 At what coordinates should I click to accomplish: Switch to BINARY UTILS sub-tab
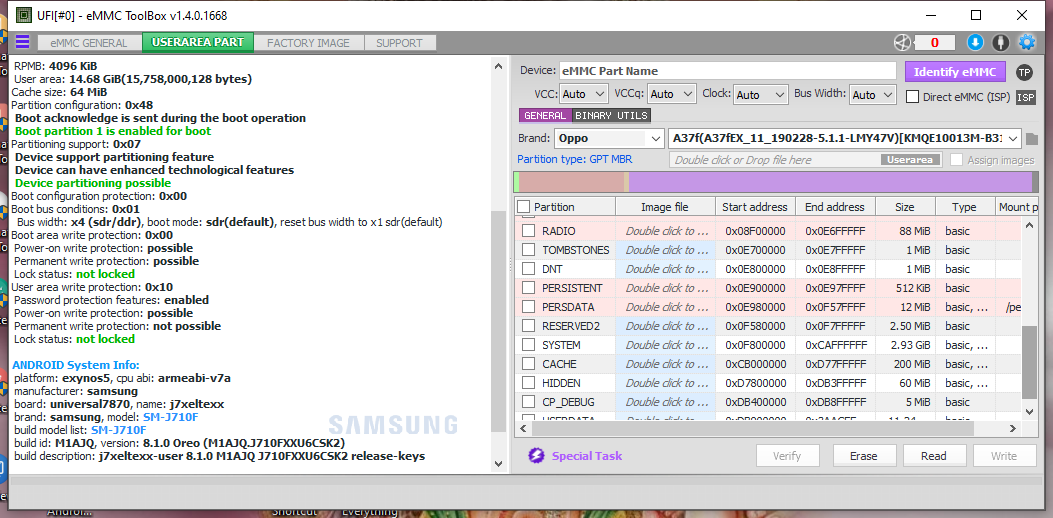(612, 116)
